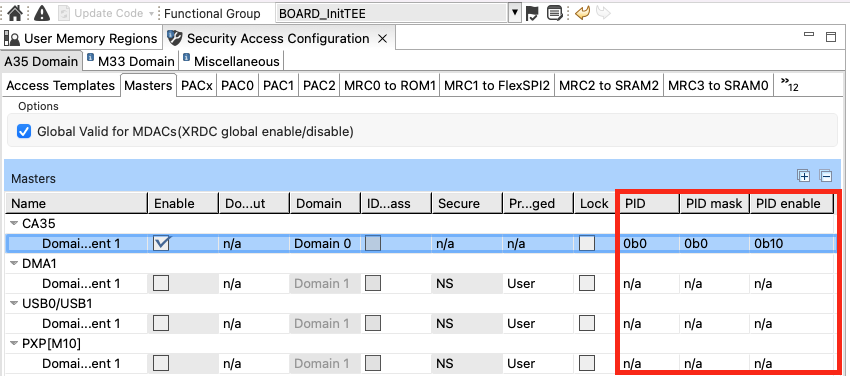Switch to M33 Domain tab
This screenshot has height=376, width=850.
tap(131, 61)
